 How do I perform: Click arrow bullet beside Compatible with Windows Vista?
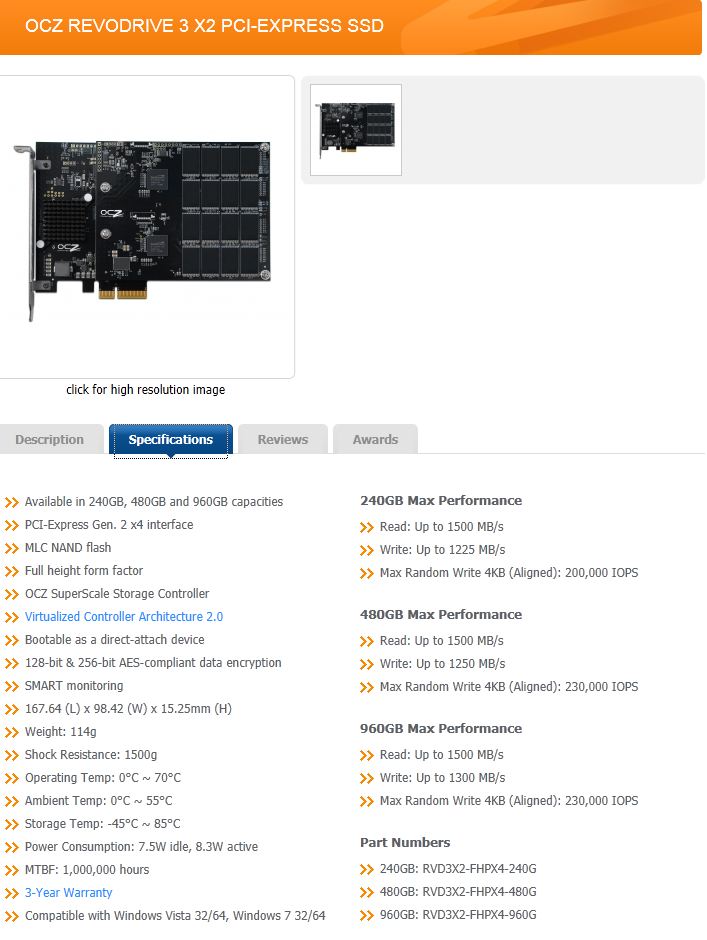pos(11,917)
